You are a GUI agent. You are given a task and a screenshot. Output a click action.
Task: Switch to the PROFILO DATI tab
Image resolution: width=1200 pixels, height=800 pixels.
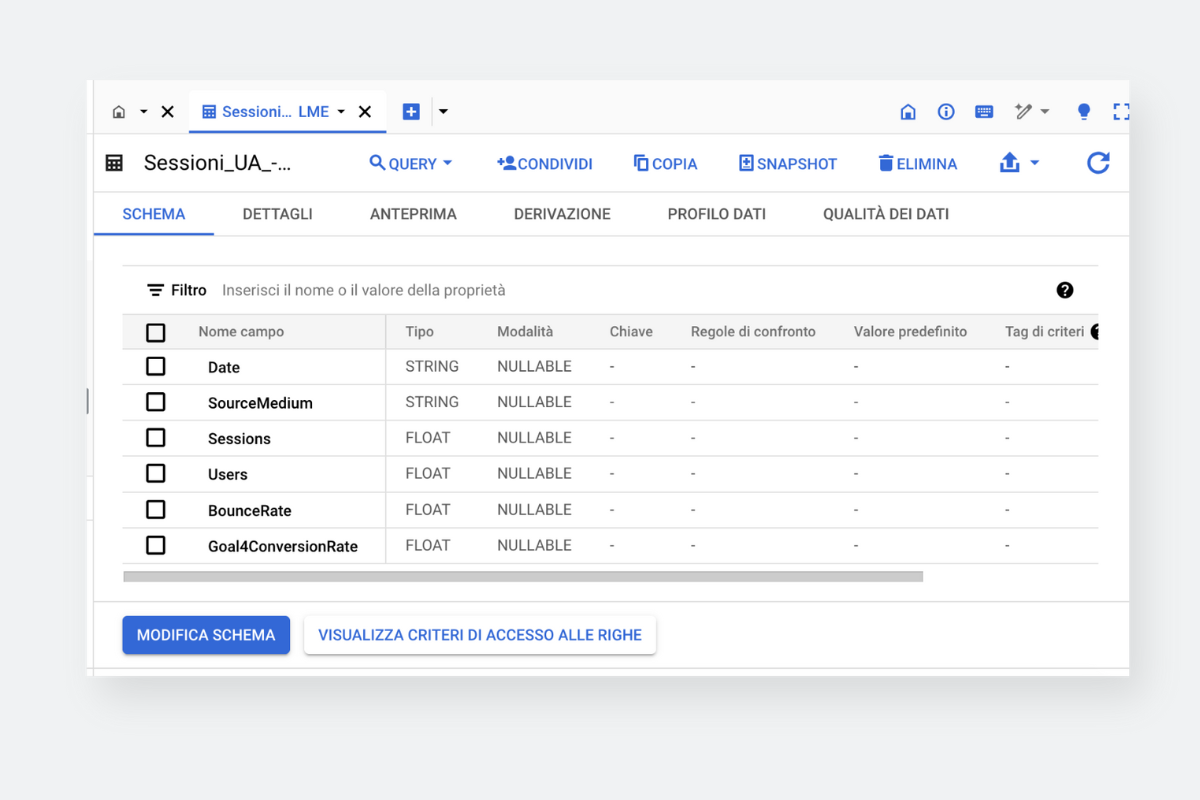[x=717, y=214]
